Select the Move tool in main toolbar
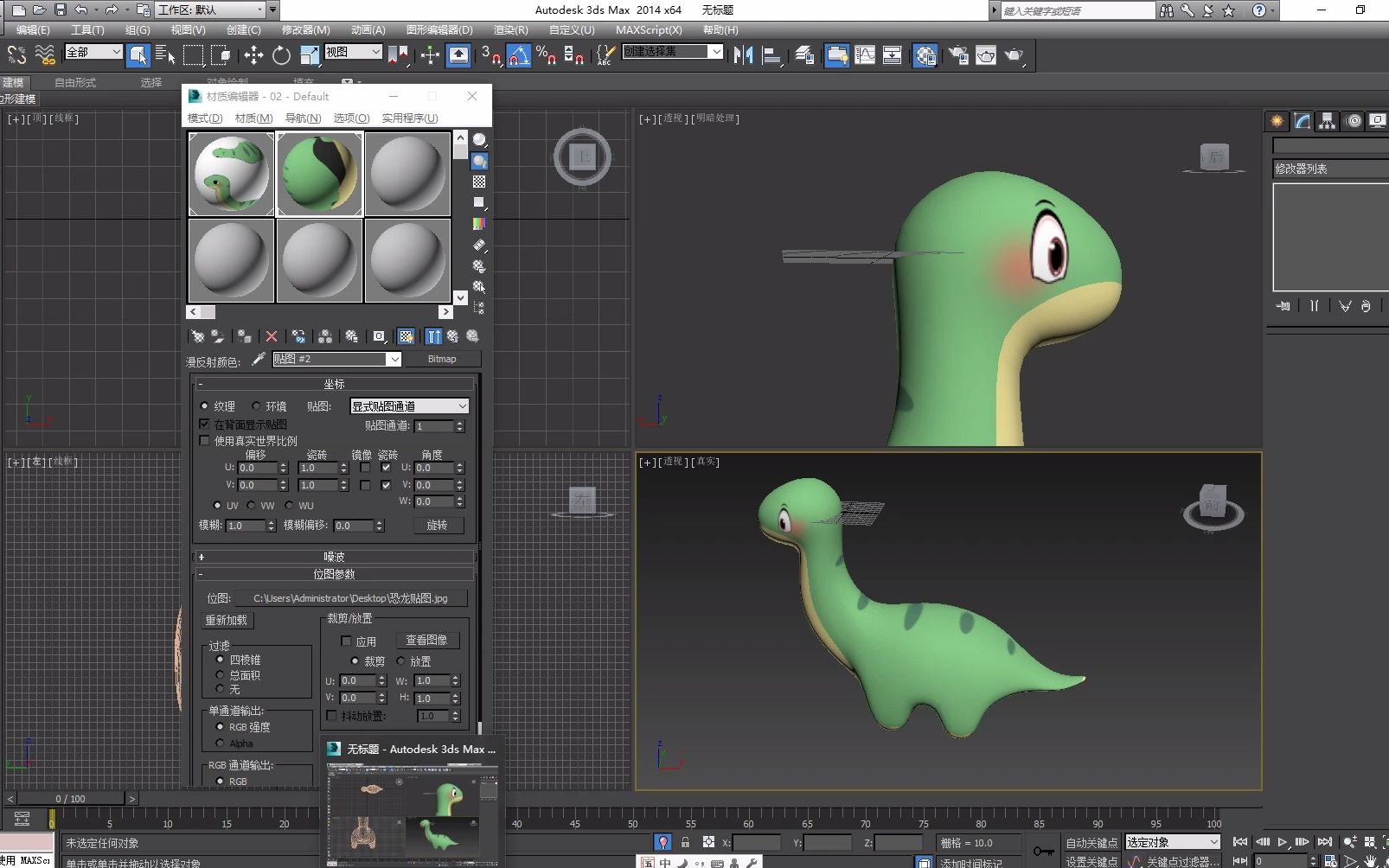Image resolution: width=1389 pixels, height=868 pixels. pos(253,55)
